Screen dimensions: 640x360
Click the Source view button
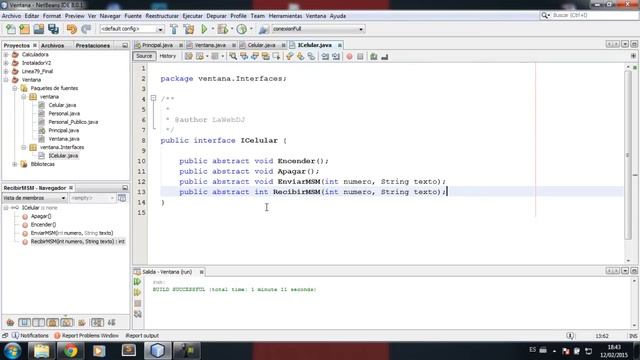[144, 56]
